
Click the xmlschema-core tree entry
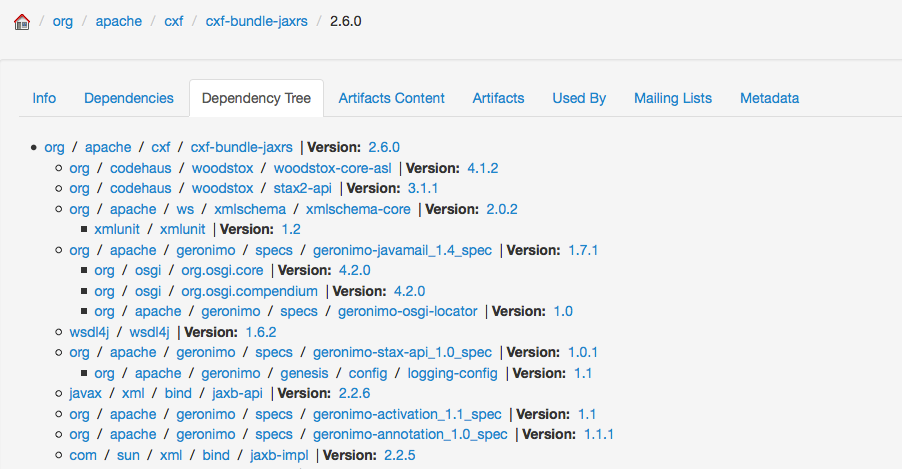pyautogui.click(x=358, y=209)
